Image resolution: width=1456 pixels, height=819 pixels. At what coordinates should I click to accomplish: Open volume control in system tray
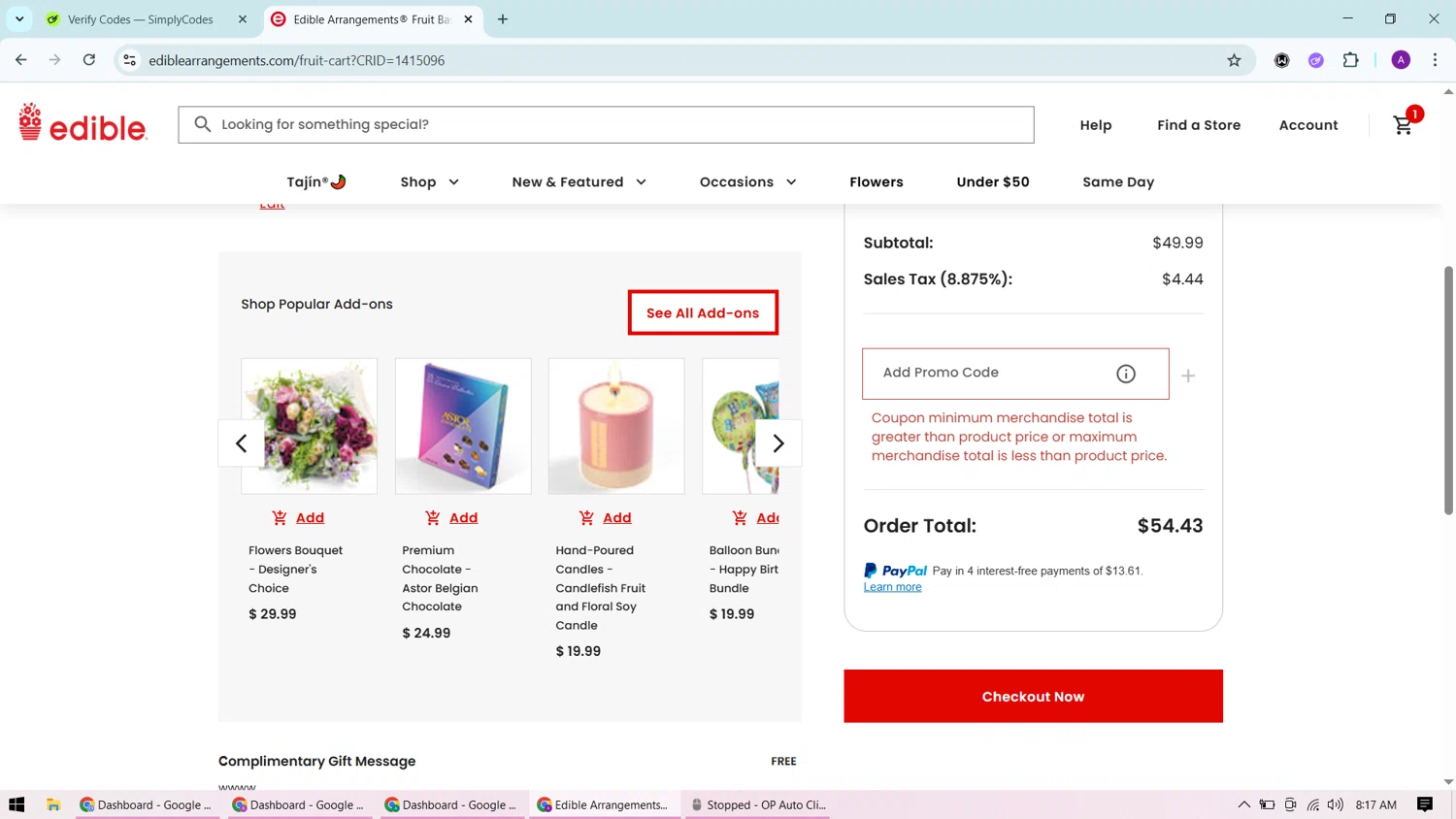pyautogui.click(x=1336, y=804)
